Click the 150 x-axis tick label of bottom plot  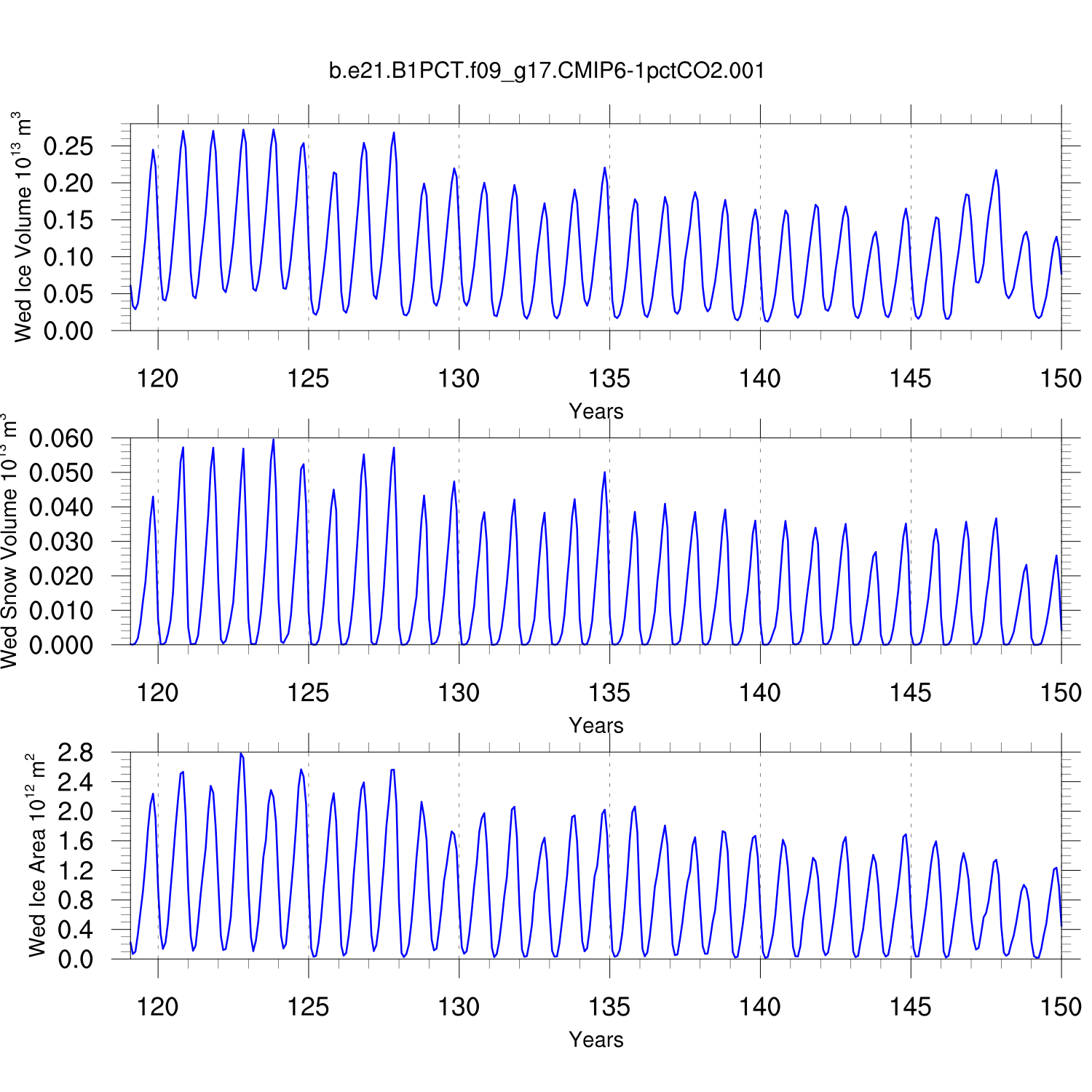pos(1060,1008)
